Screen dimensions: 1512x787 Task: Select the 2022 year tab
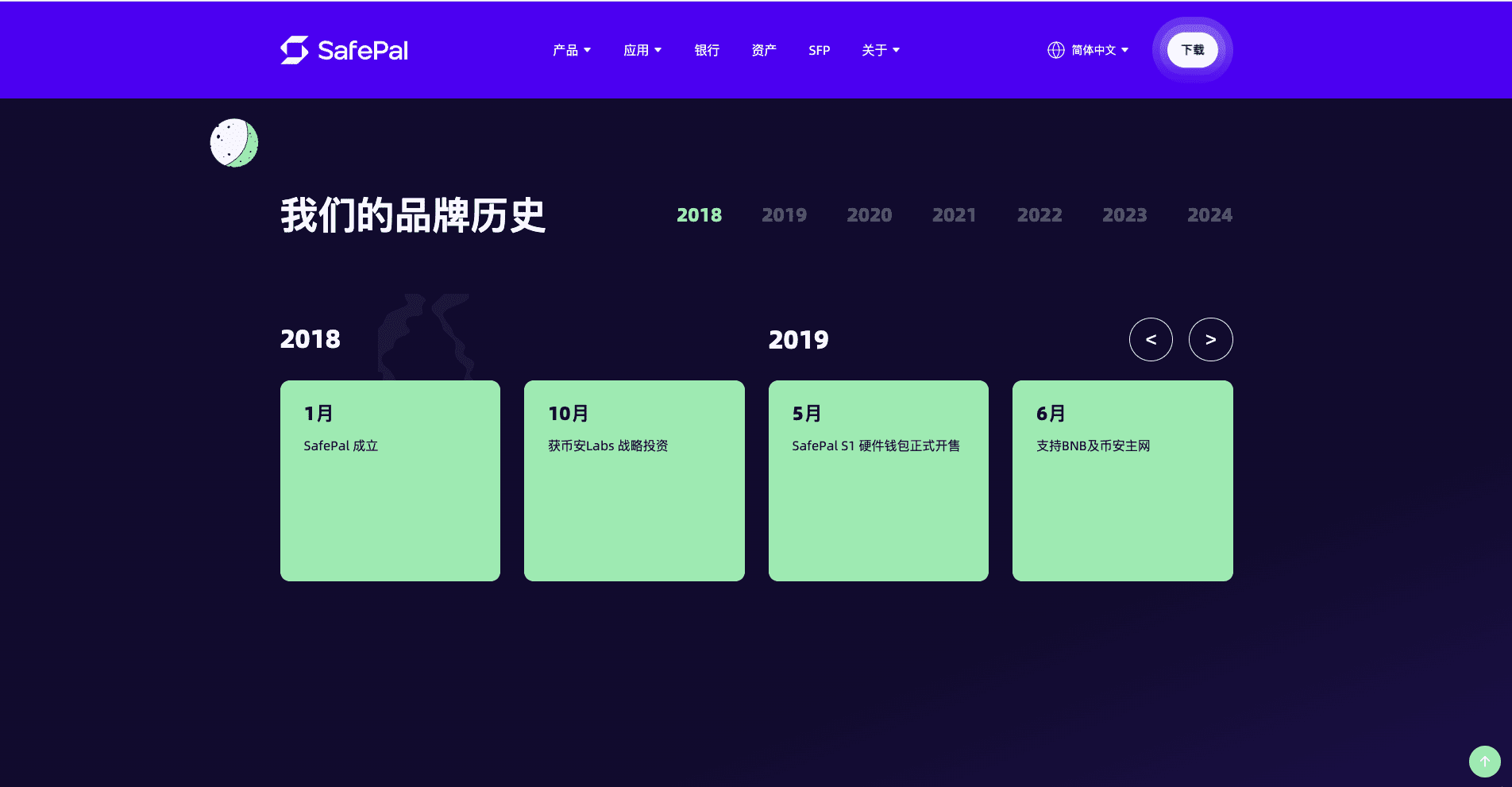pyautogui.click(x=1039, y=215)
